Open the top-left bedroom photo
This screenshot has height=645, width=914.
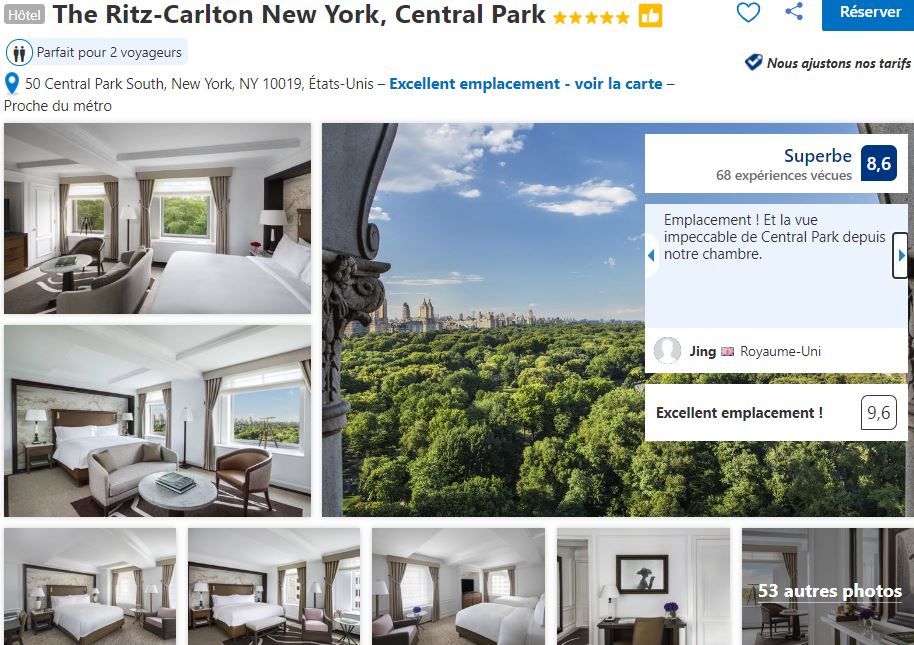click(157, 218)
